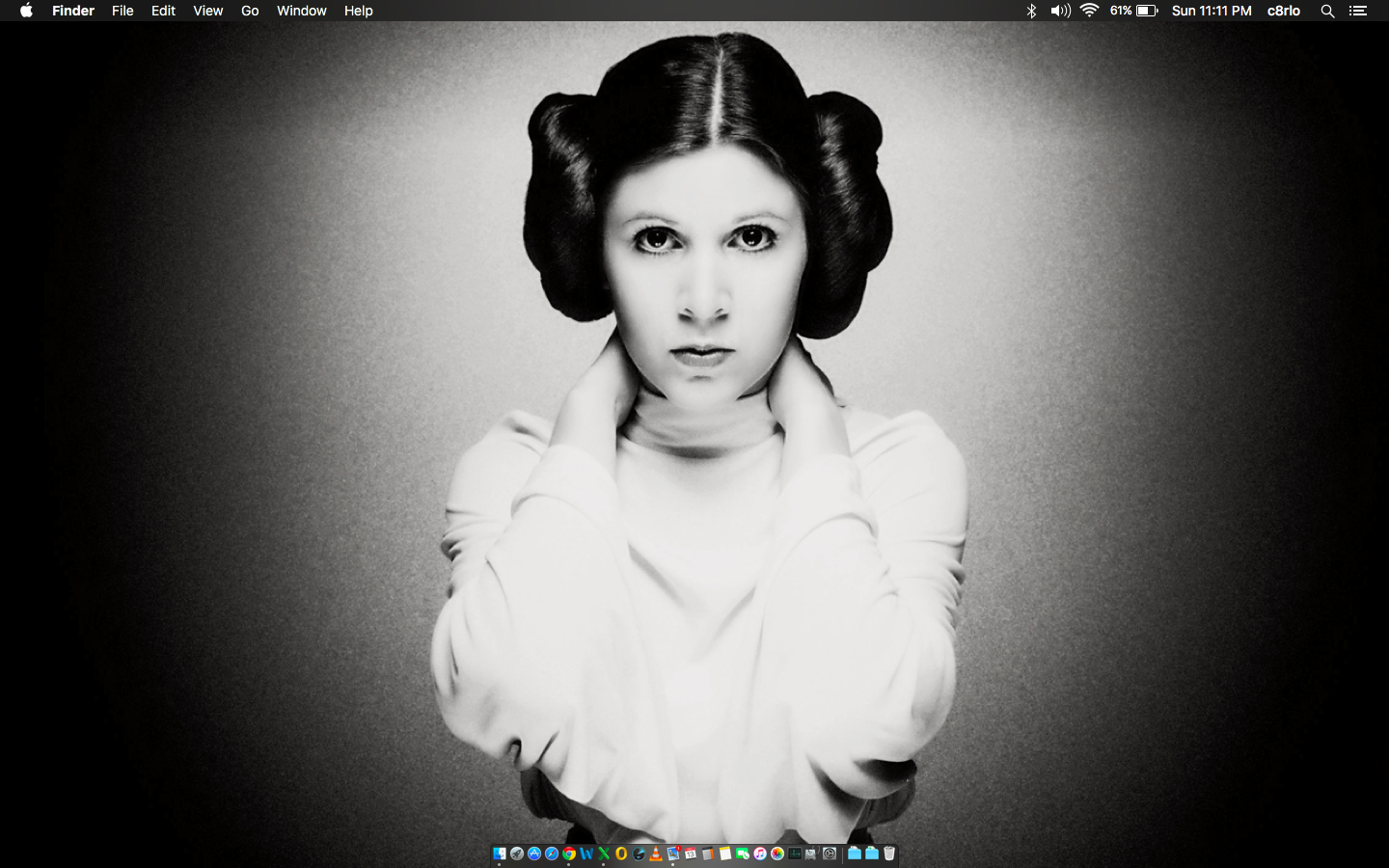
Task: Open Notification Center list icon
Action: click(1358, 11)
